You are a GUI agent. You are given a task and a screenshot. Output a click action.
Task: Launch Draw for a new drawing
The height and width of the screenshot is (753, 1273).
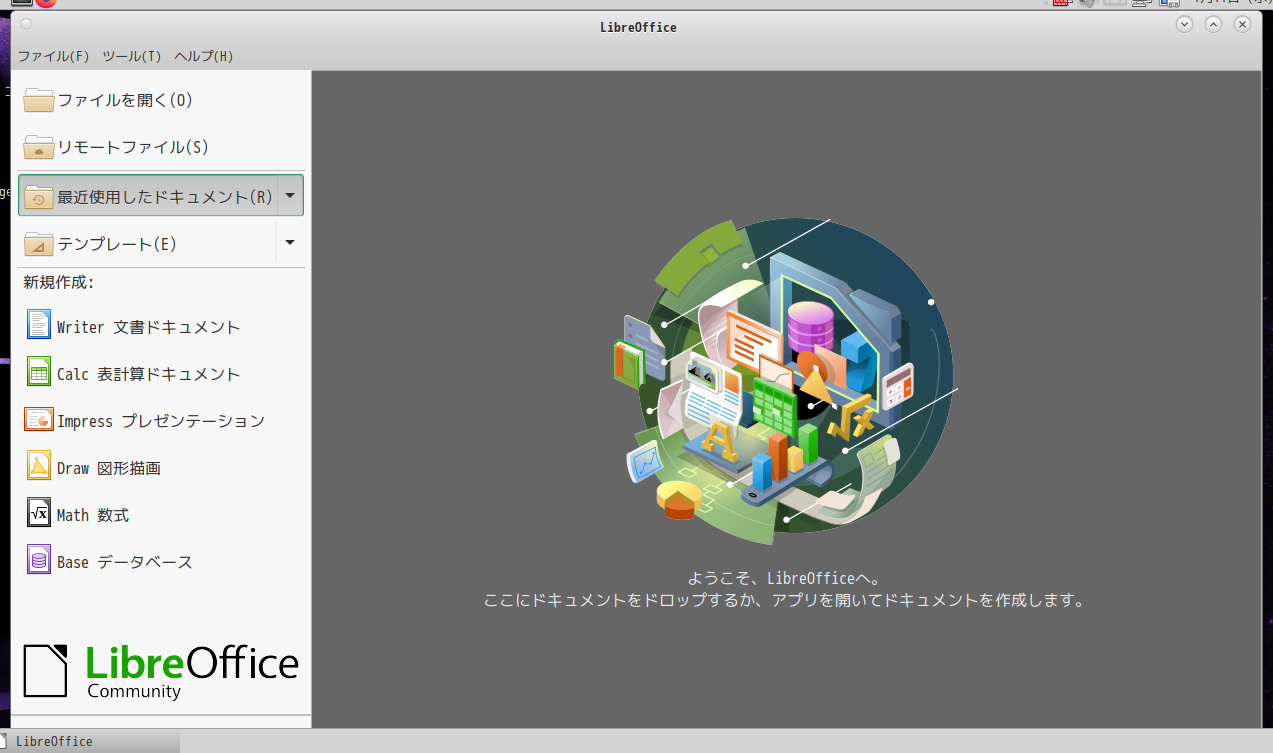(x=110, y=467)
